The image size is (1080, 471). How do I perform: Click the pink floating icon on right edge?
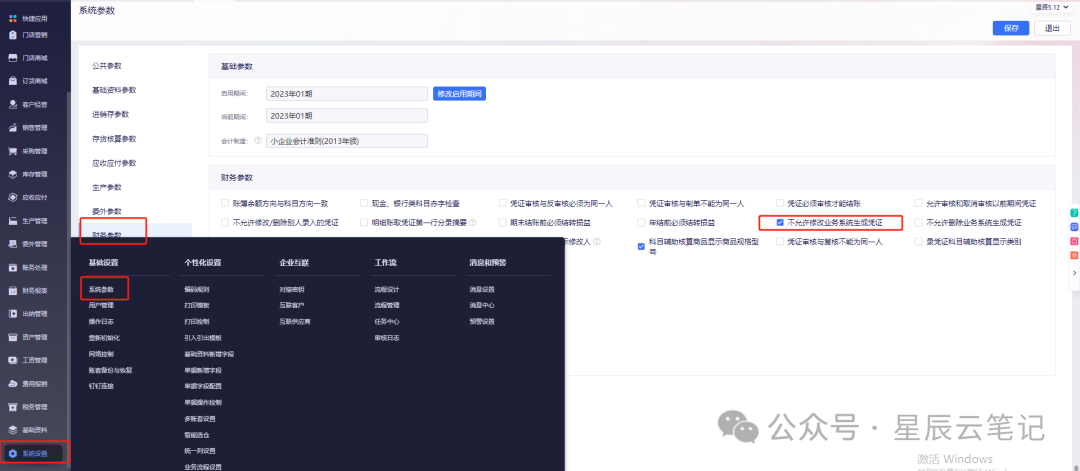coord(1074,241)
